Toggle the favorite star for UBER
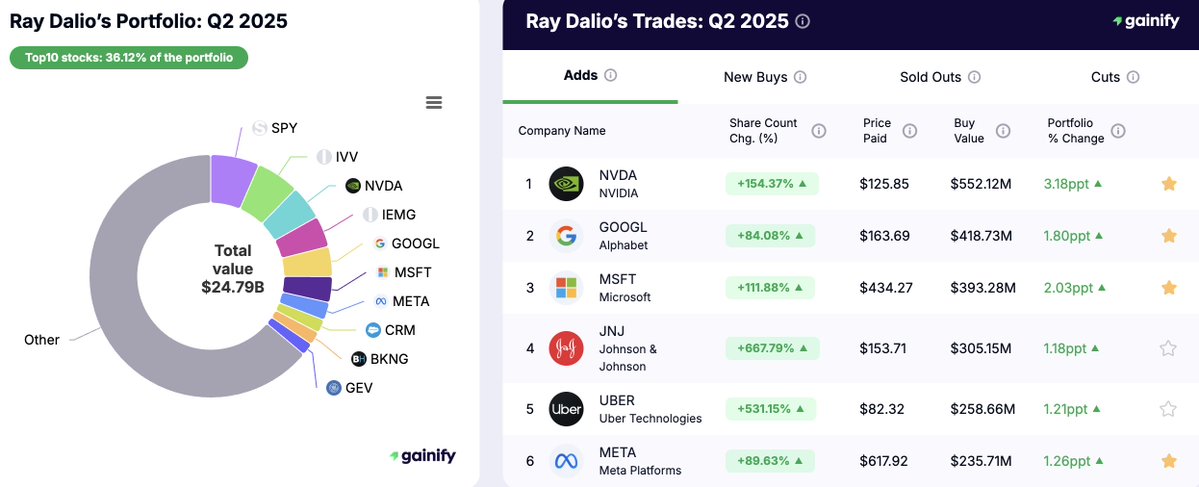 click(x=1168, y=409)
